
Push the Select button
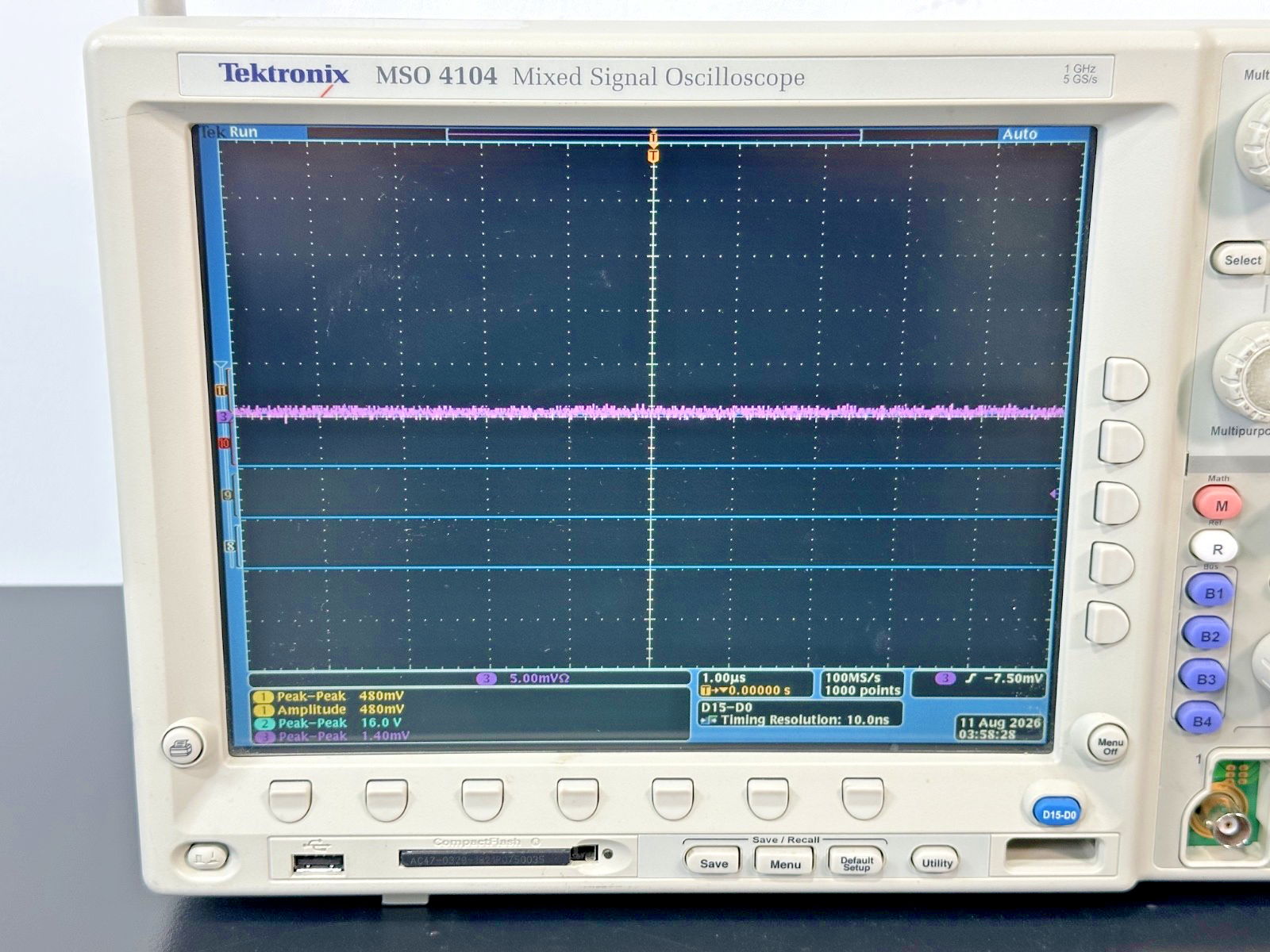coord(1241,259)
